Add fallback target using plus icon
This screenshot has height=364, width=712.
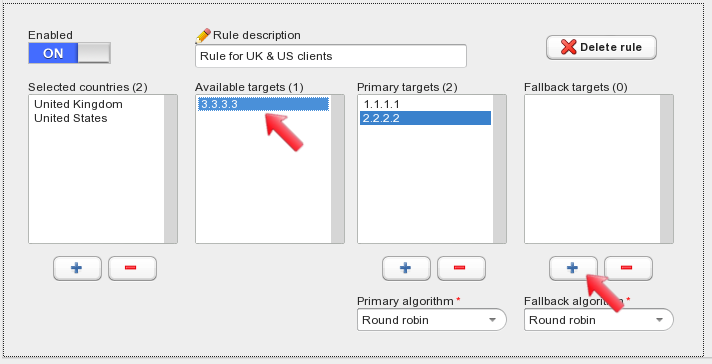coord(574,268)
